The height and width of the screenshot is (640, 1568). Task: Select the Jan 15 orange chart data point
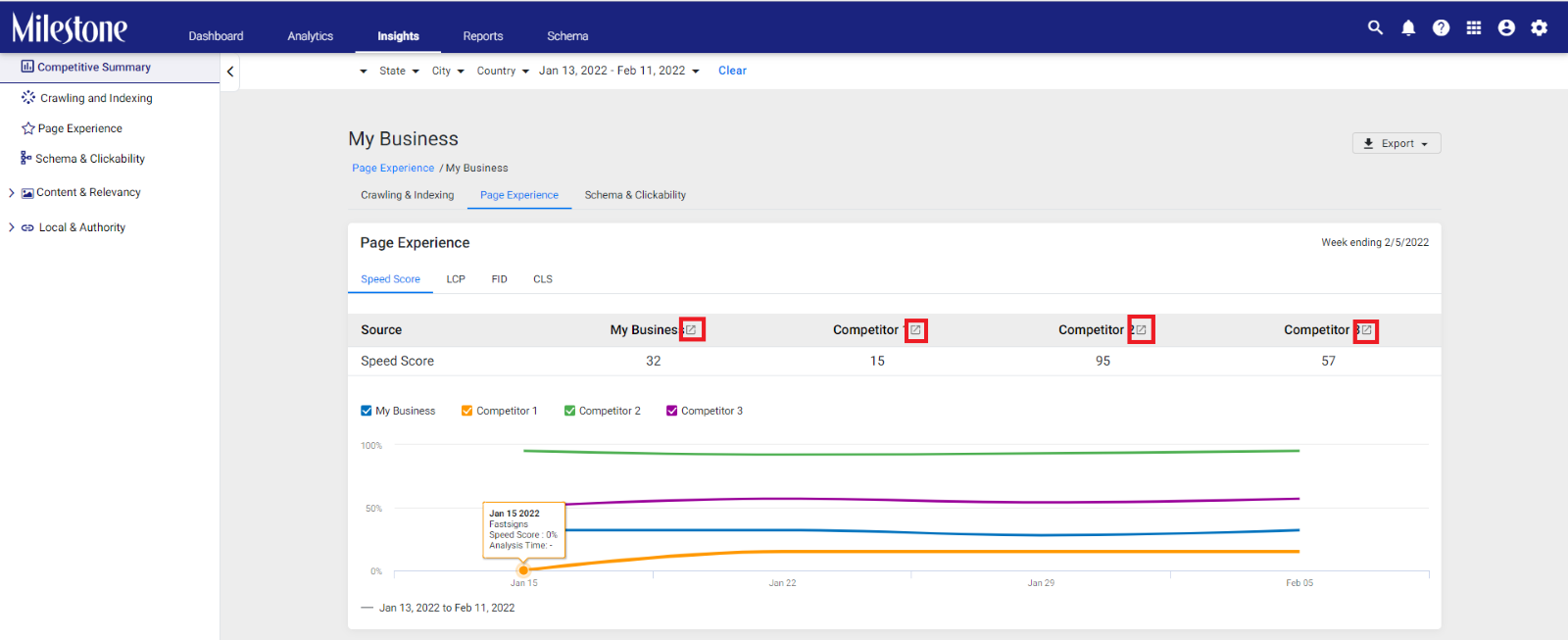(523, 569)
